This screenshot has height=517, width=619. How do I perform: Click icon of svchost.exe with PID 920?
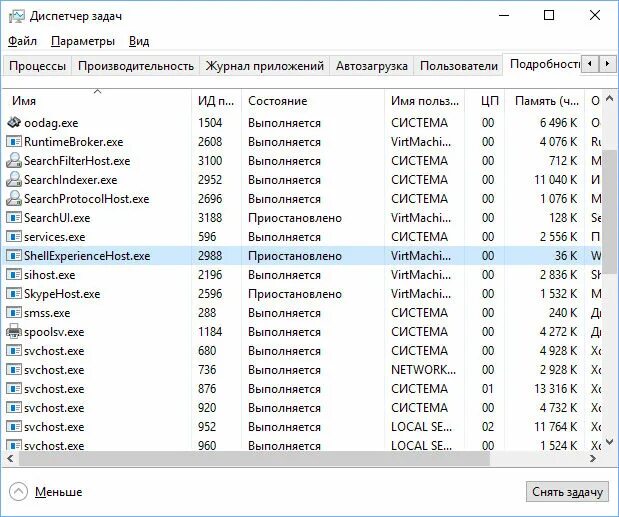(x=14, y=408)
